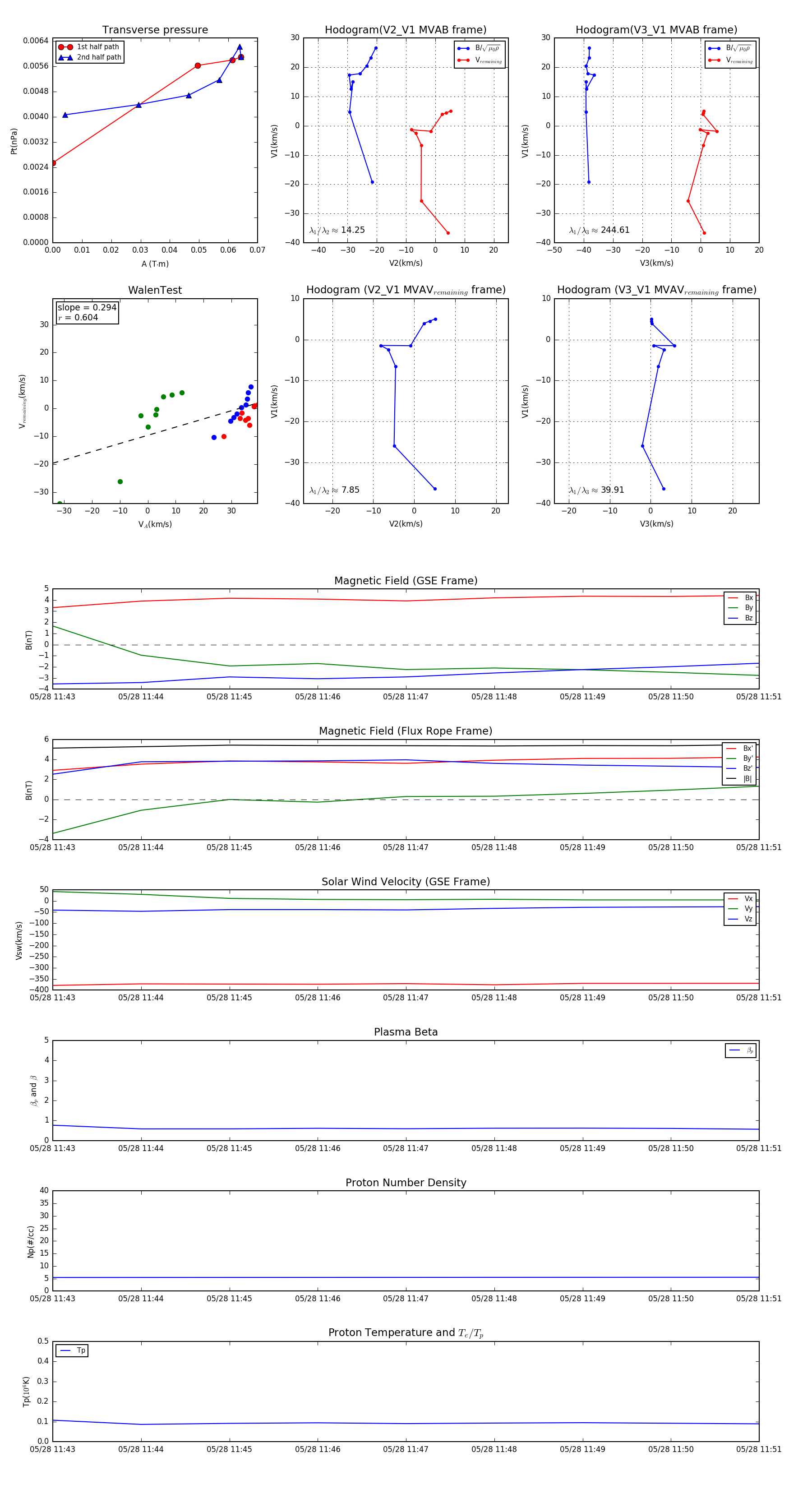Click the 'WalenTest' plot title

[155, 290]
